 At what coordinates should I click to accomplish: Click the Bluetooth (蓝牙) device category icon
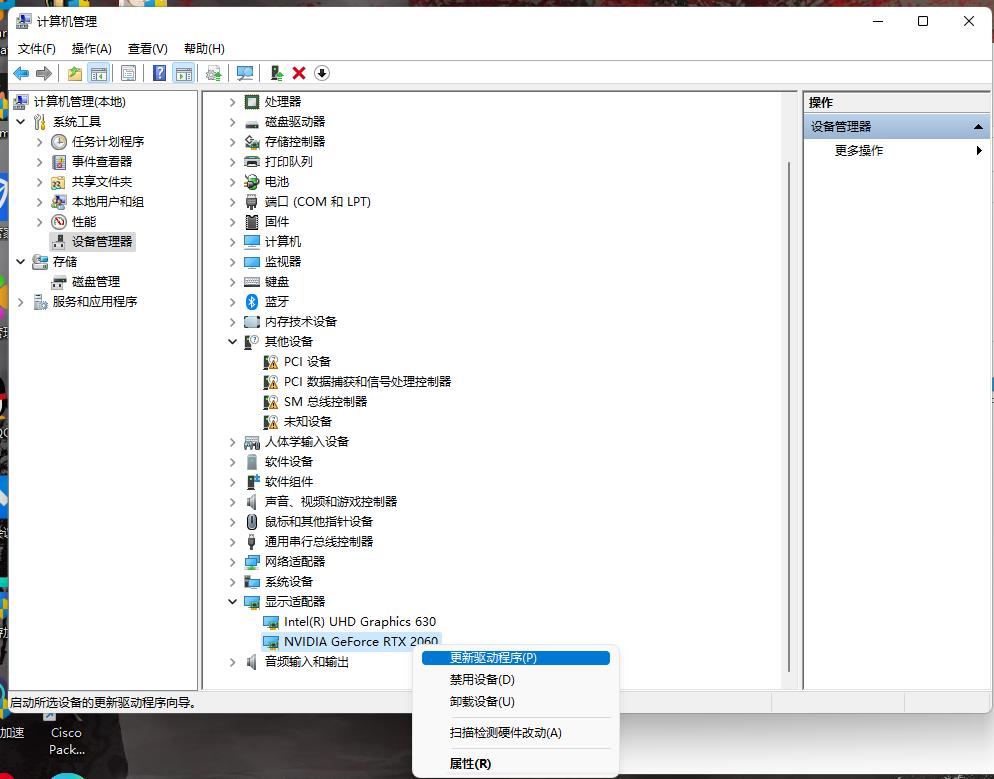point(252,302)
